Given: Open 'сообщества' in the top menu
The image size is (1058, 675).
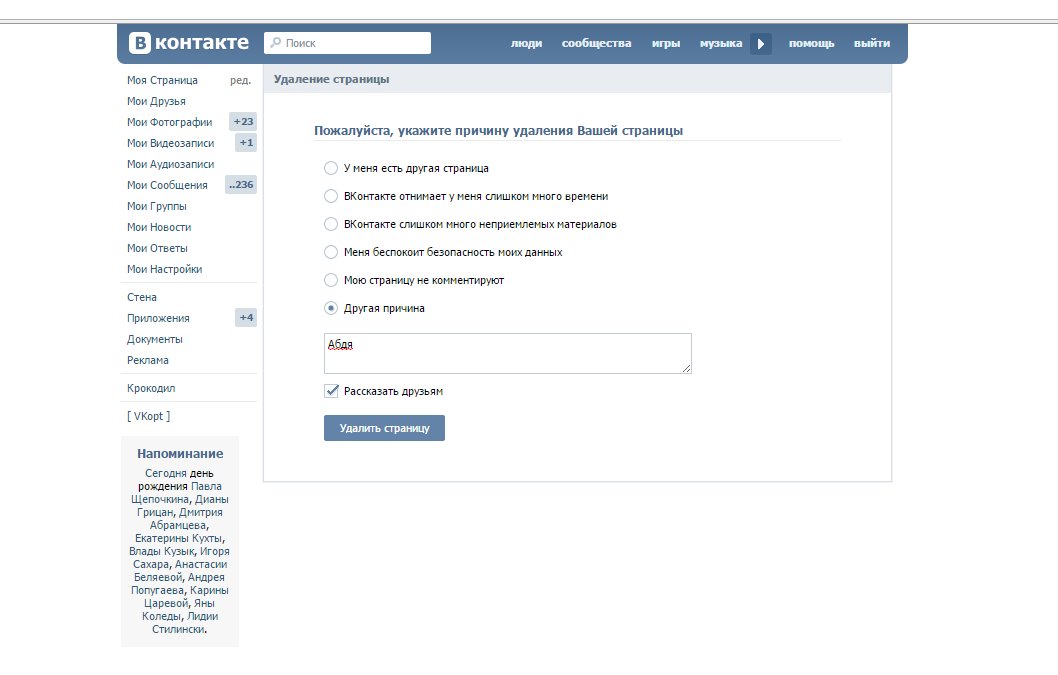Looking at the screenshot, I should (x=596, y=43).
